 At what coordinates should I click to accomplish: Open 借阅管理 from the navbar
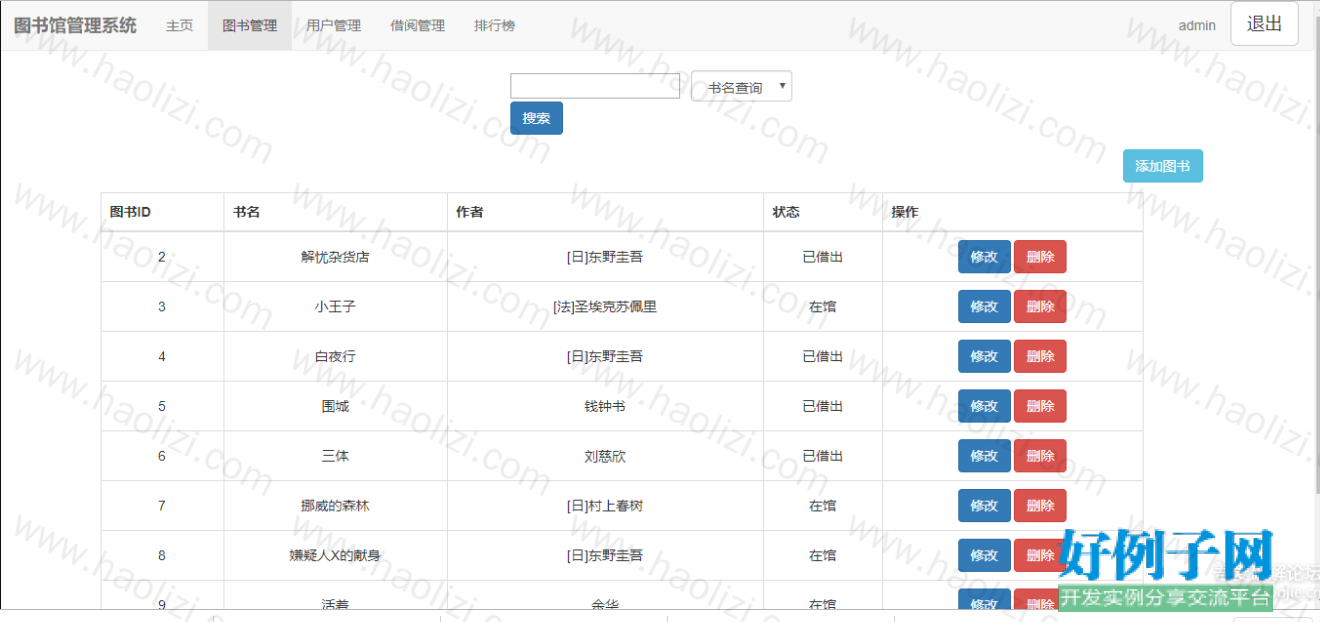418,26
